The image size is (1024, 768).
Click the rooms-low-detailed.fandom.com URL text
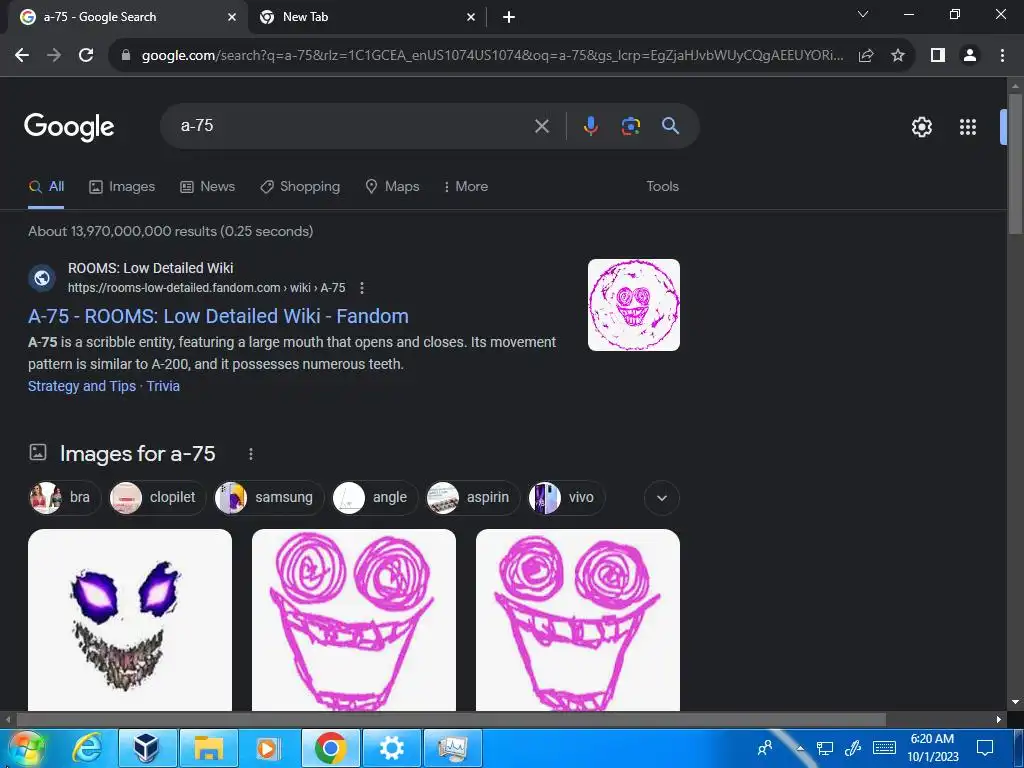[206, 288]
